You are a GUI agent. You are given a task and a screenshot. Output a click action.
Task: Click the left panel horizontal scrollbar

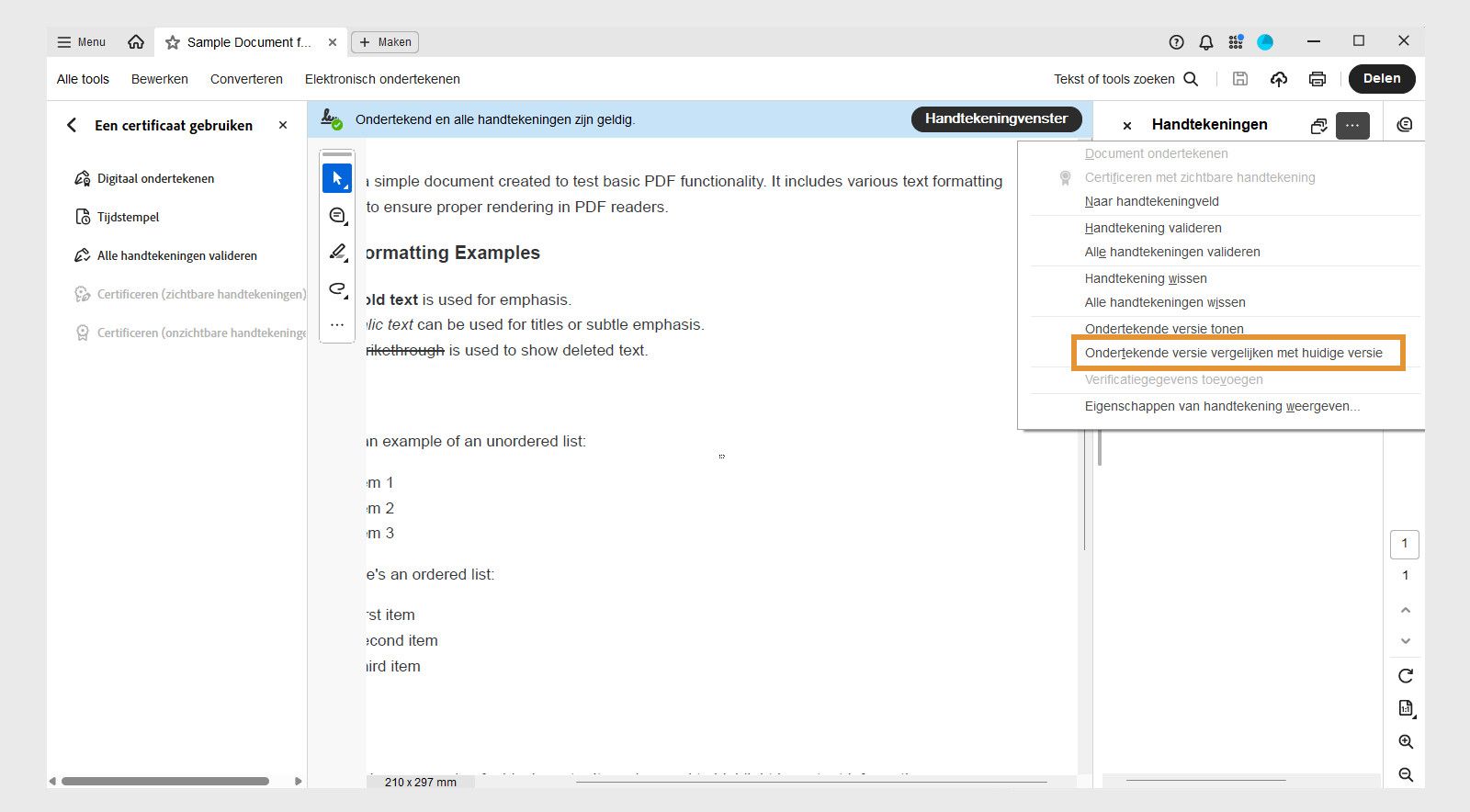(165, 782)
